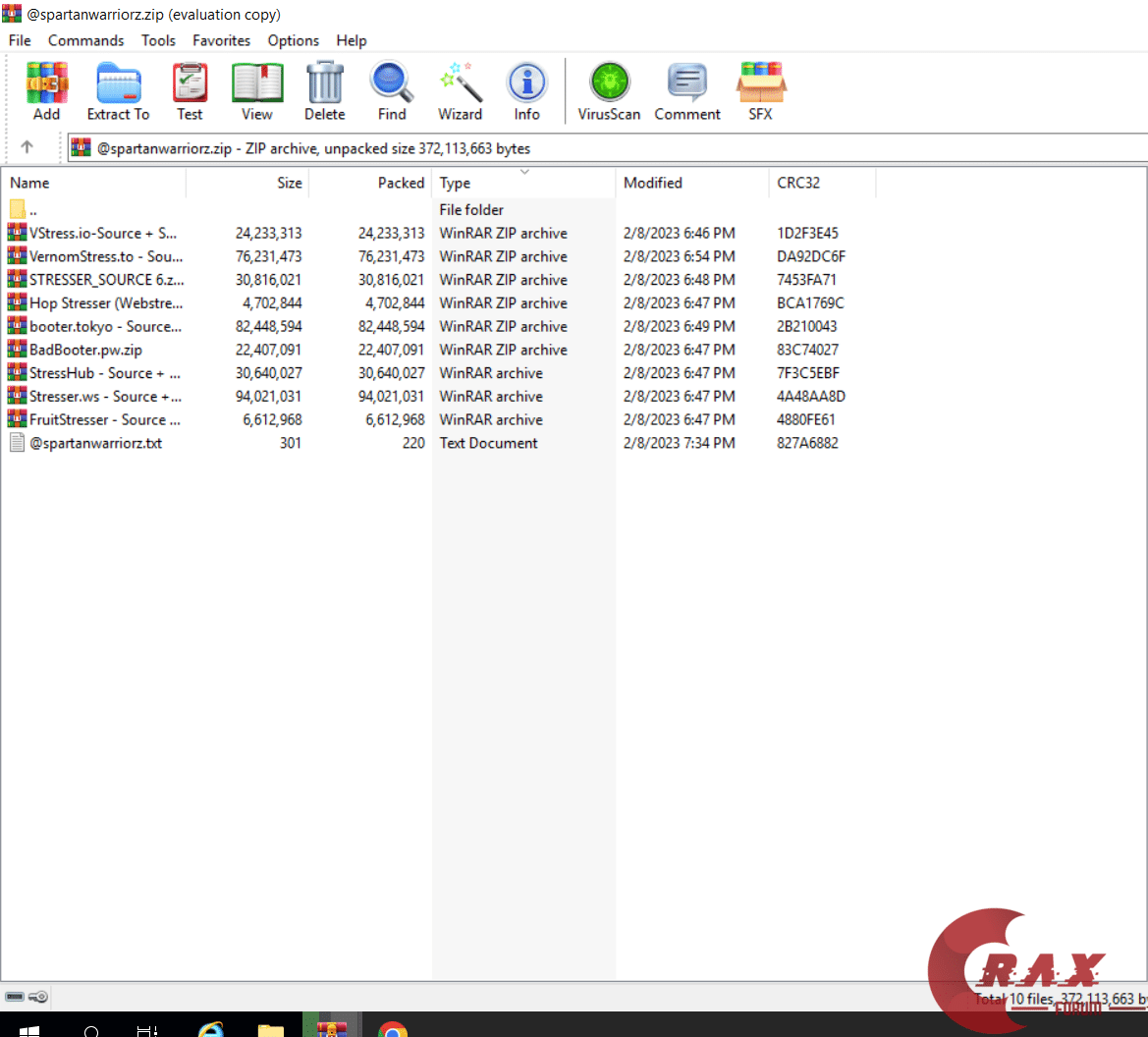
Task: Click size value 24,233,313 of VStress.io
Action: tap(269, 233)
